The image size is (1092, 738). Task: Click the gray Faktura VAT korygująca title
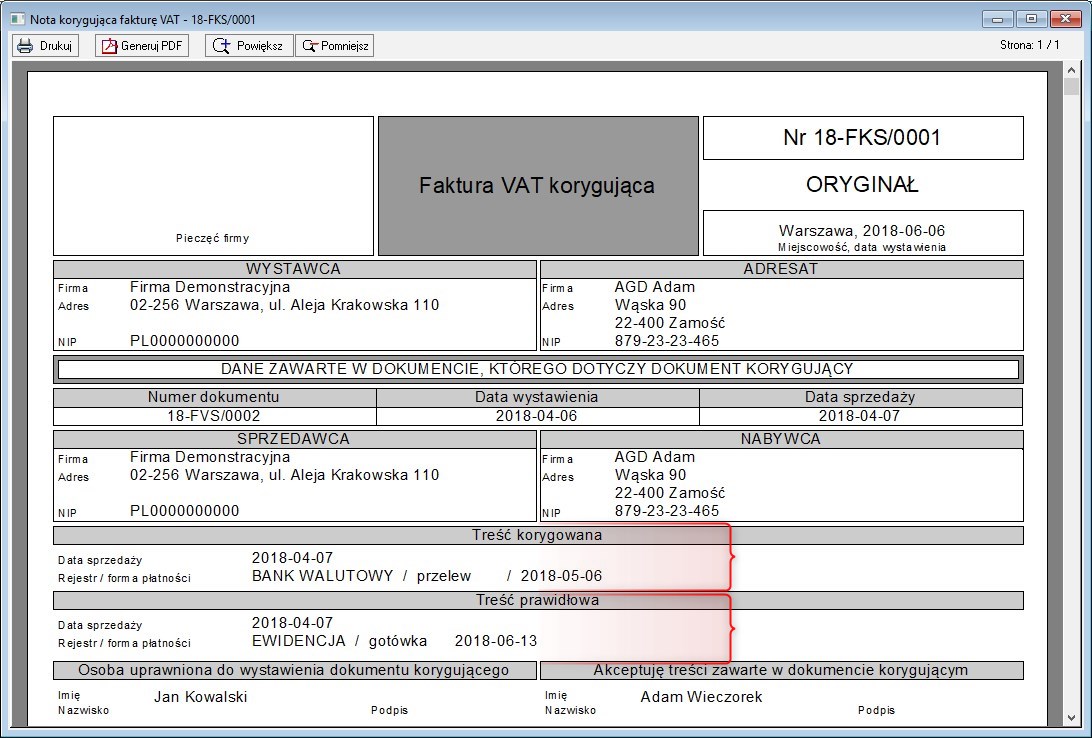pyautogui.click(x=537, y=186)
